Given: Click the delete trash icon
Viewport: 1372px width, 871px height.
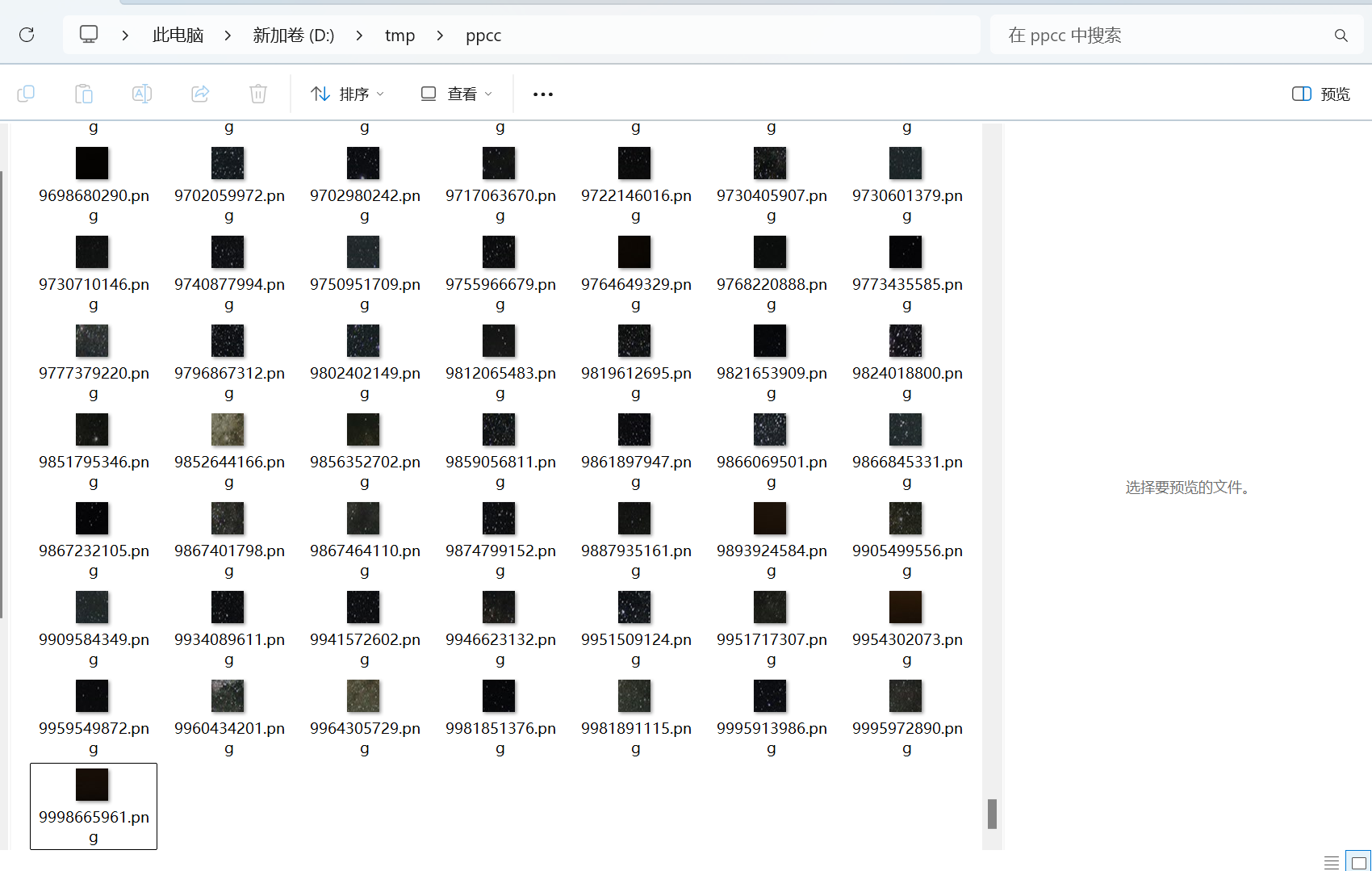Looking at the screenshot, I should click(258, 94).
